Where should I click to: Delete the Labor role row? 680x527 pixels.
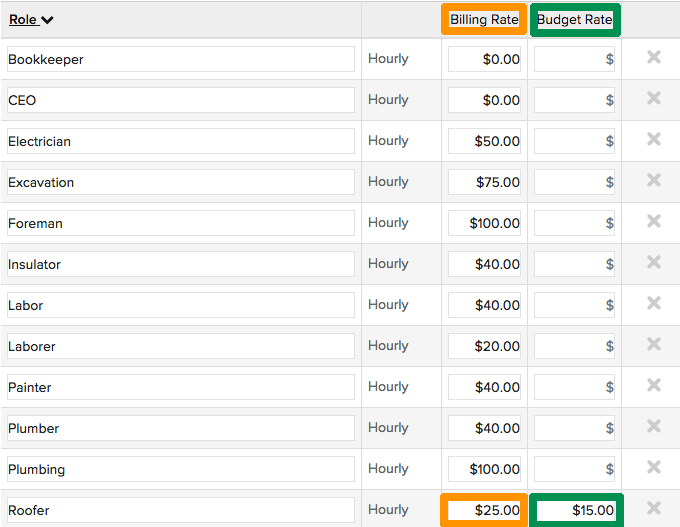click(x=654, y=303)
